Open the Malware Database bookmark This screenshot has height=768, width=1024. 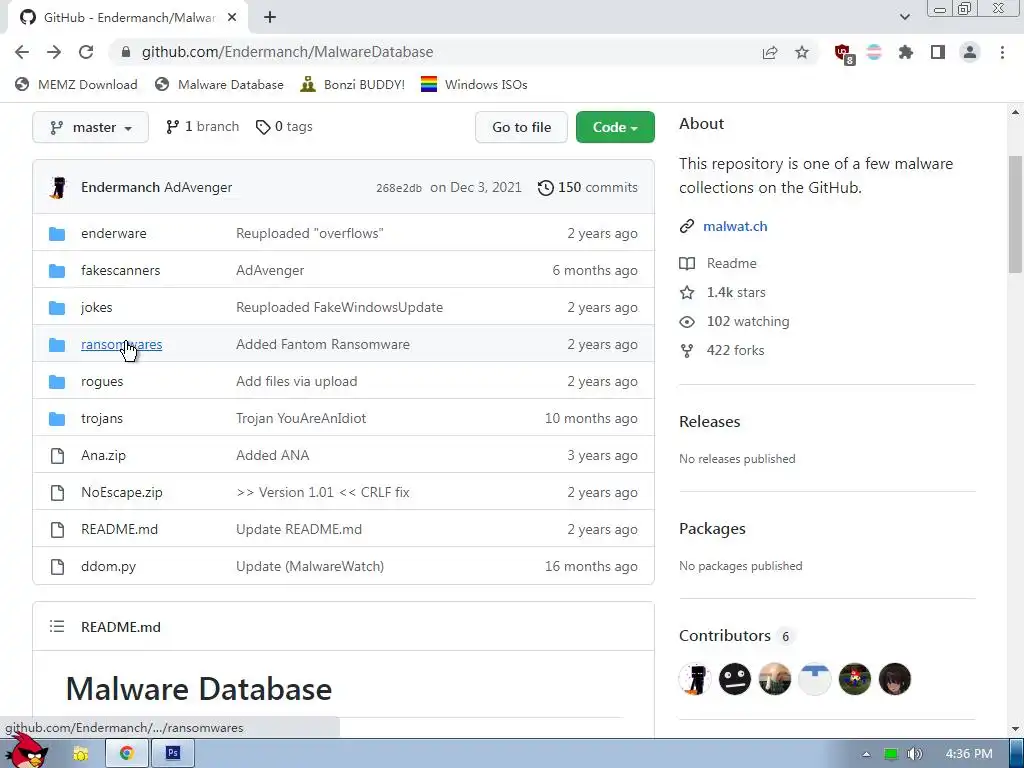pos(219,85)
